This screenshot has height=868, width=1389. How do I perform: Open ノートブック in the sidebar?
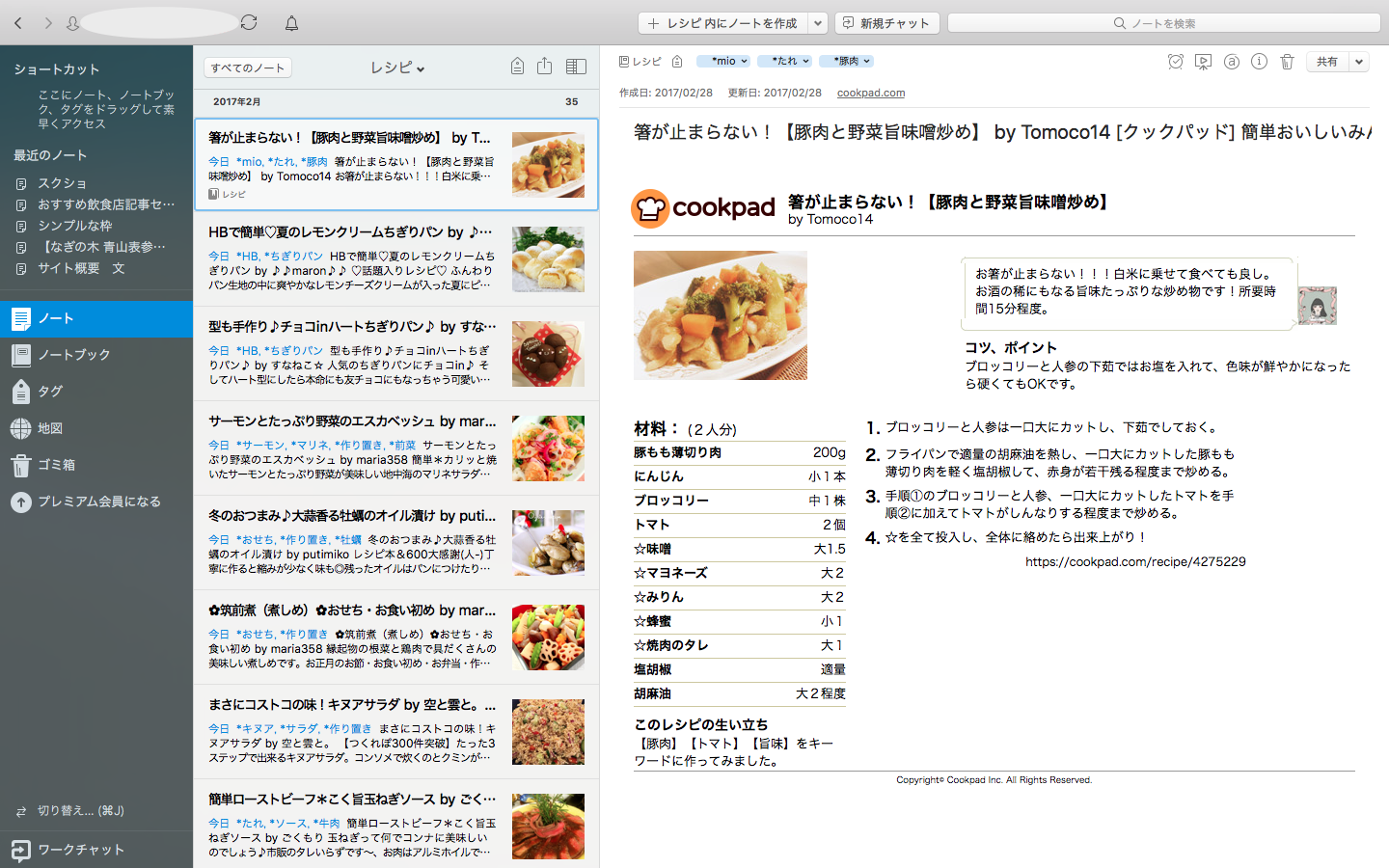click(x=96, y=355)
